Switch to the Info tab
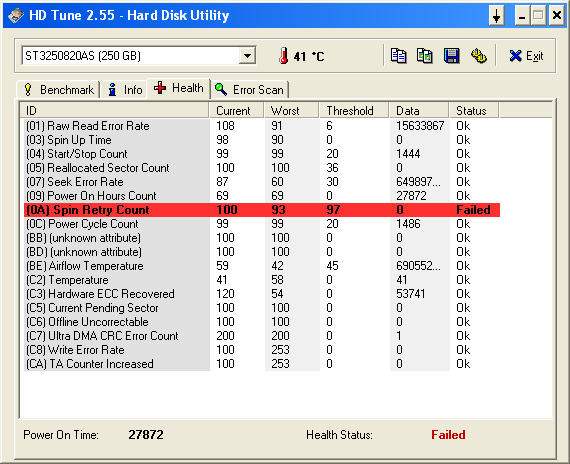Image resolution: width=570 pixels, height=464 pixels. pyautogui.click(x=124, y=89)
